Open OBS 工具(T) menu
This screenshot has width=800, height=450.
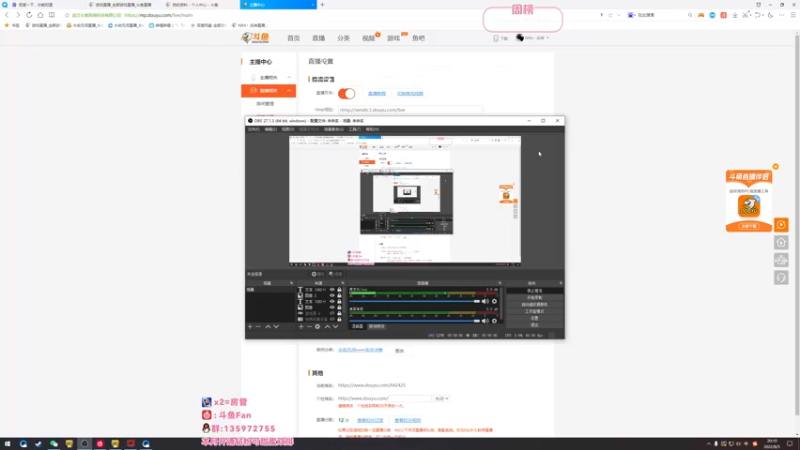click(x=355, y=130)
